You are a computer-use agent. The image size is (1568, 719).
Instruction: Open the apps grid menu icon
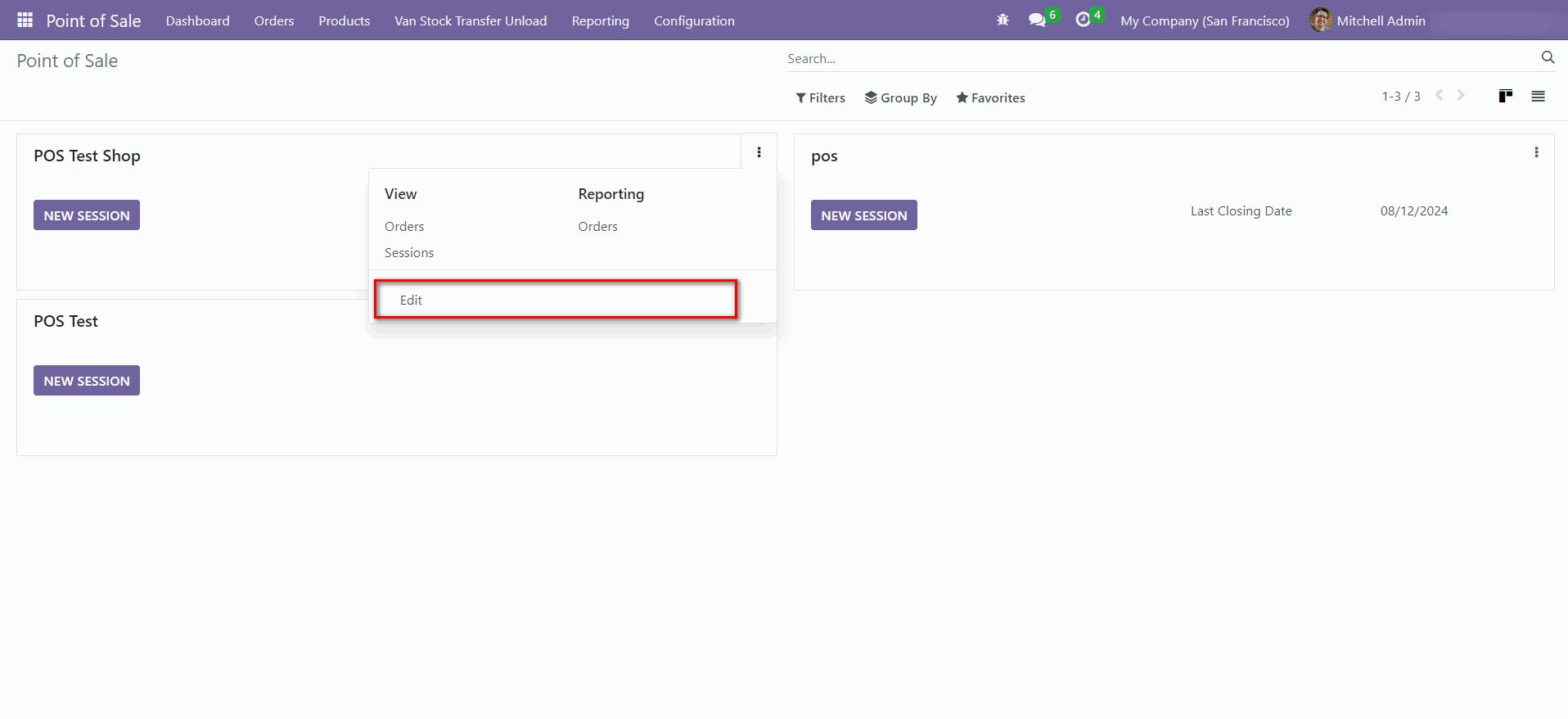click(25, 20)
